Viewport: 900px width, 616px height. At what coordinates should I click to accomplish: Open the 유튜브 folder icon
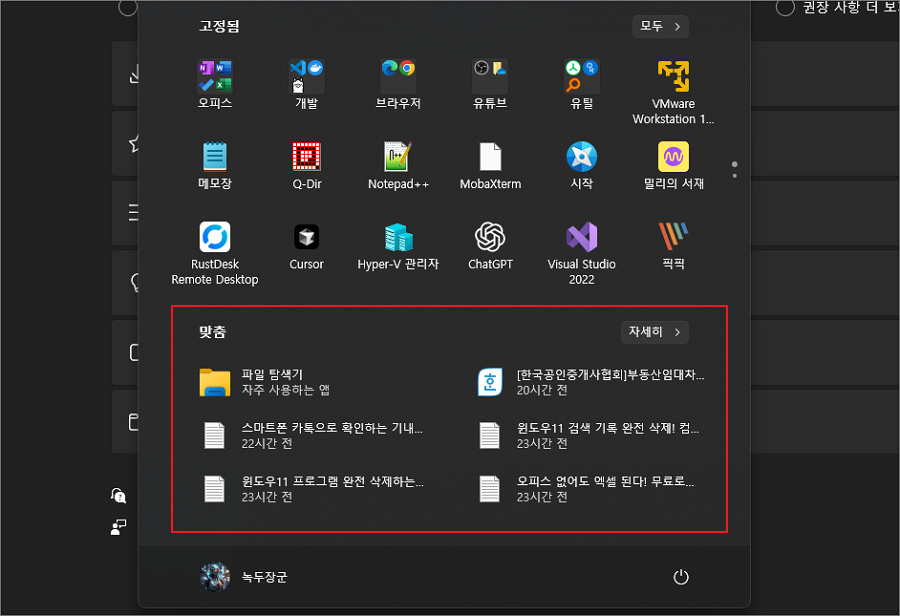coord(490,84)
